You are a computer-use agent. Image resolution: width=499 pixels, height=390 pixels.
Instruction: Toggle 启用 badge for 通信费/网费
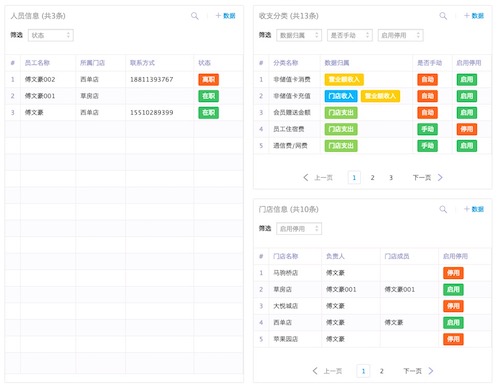coord(467,146)
